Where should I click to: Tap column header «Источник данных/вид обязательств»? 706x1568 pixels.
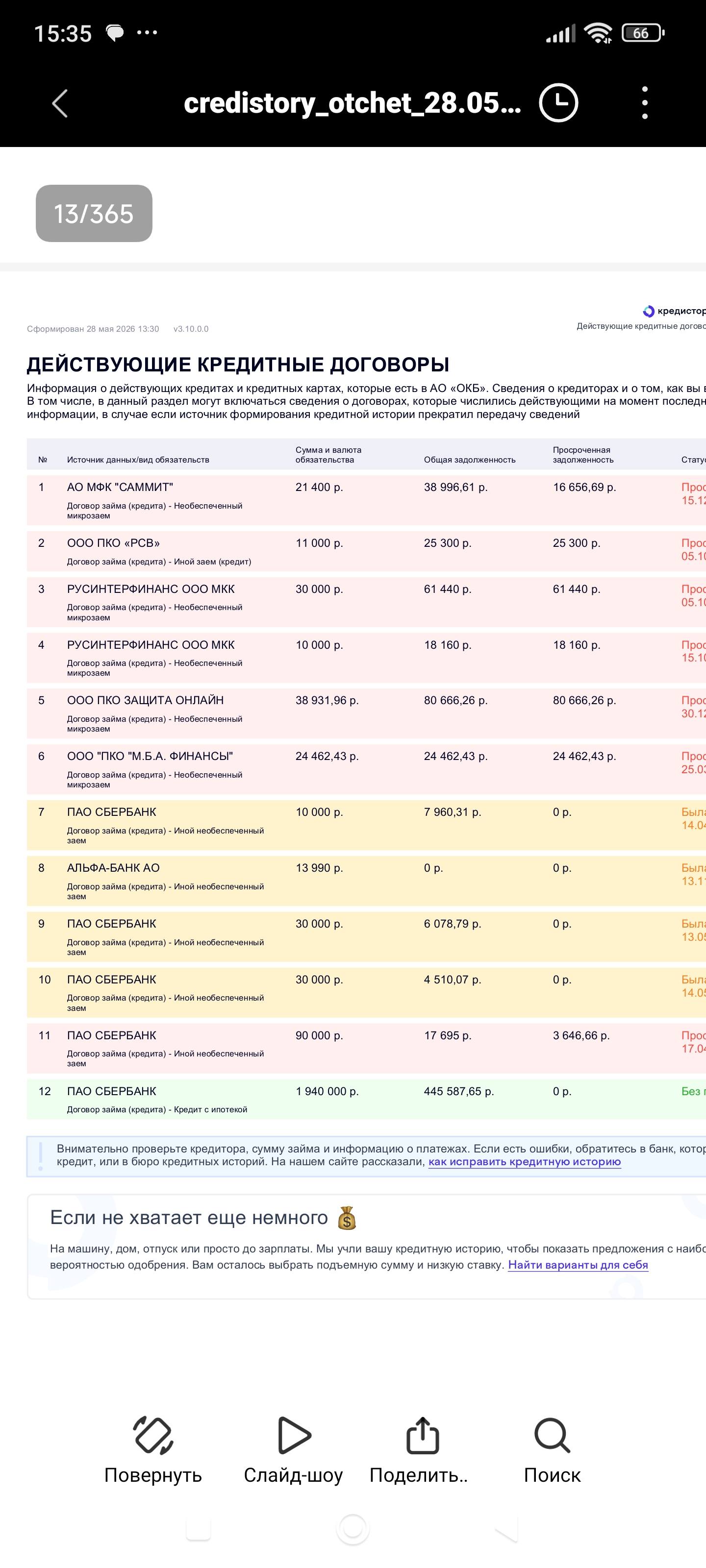point(138,460)
